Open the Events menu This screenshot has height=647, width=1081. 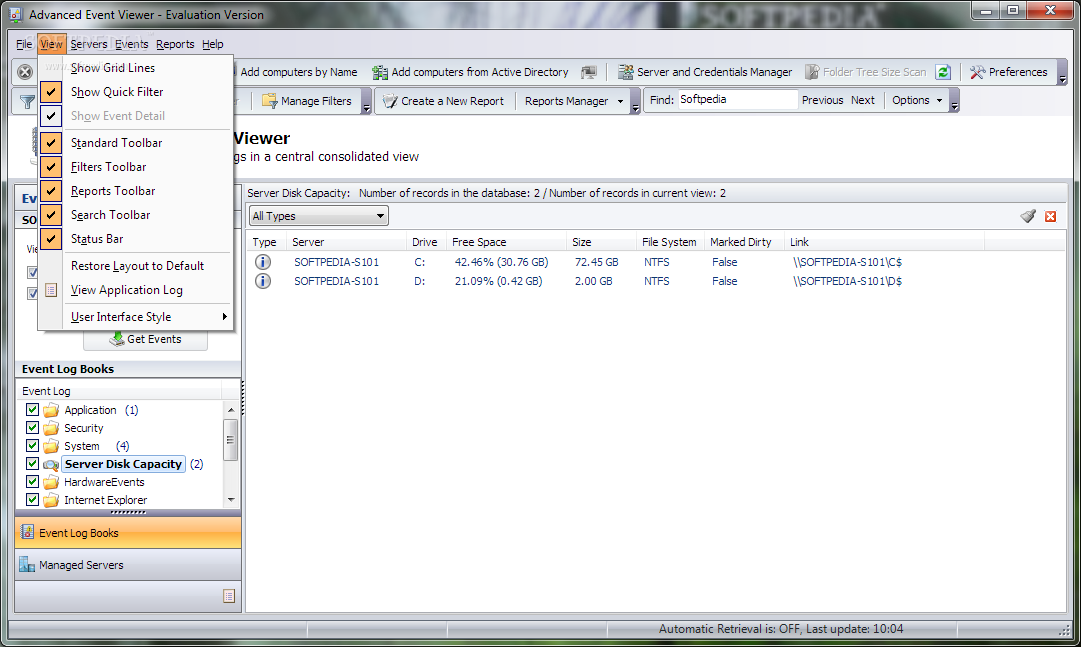click(132, 44)
